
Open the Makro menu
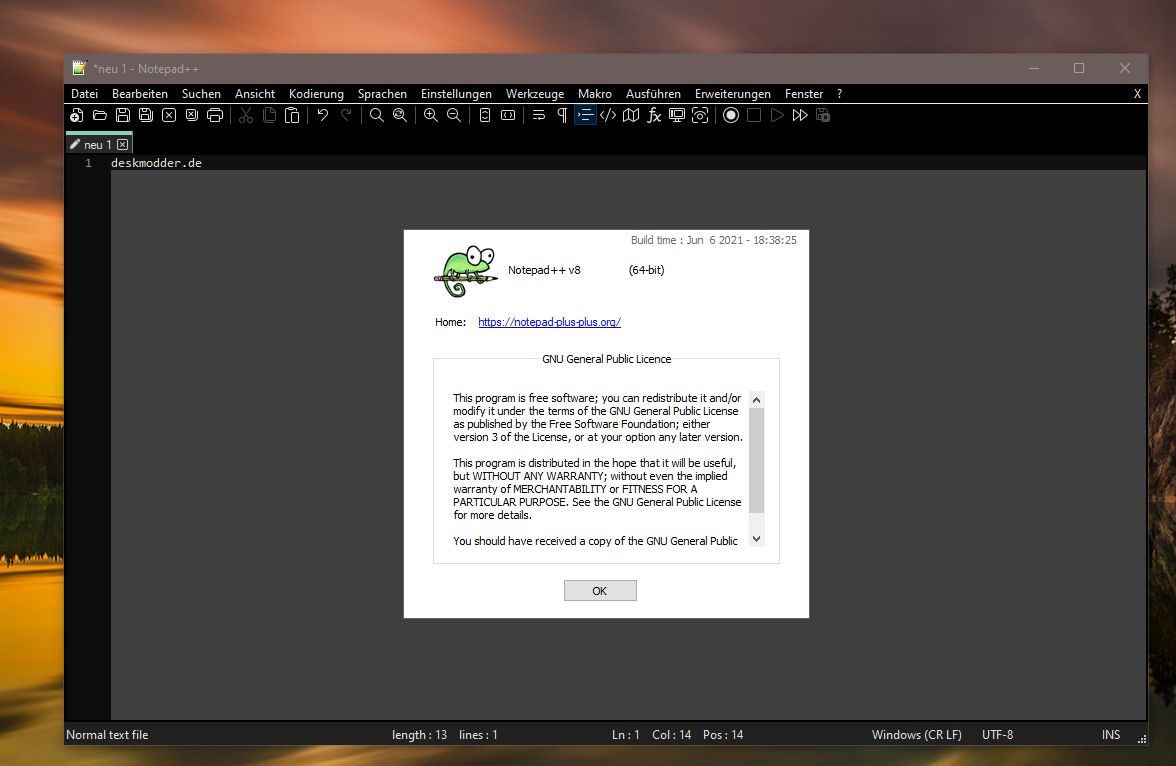pyautogui.click(x=595, y=94)
